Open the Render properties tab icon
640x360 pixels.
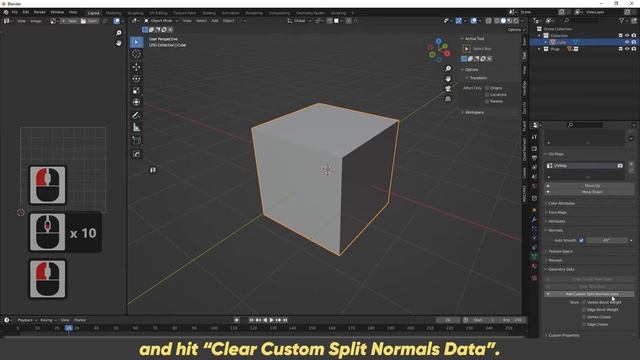click(x=534, y=149)
